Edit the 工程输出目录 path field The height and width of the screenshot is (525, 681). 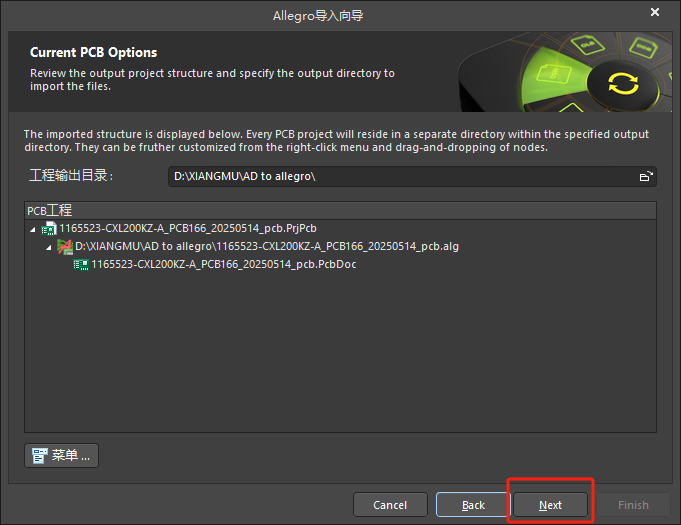[412, 176]
